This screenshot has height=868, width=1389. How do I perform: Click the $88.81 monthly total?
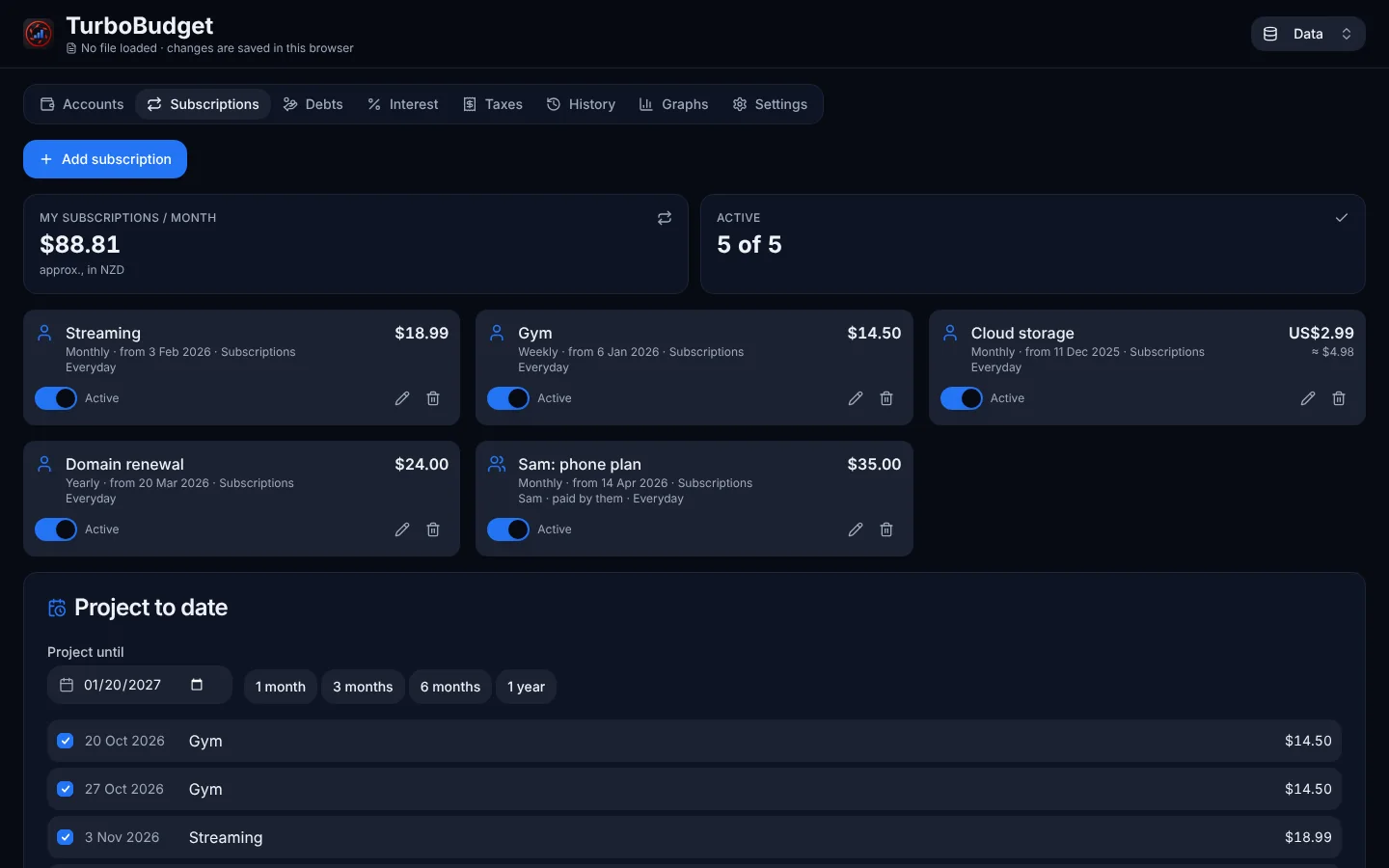point(80,245)
